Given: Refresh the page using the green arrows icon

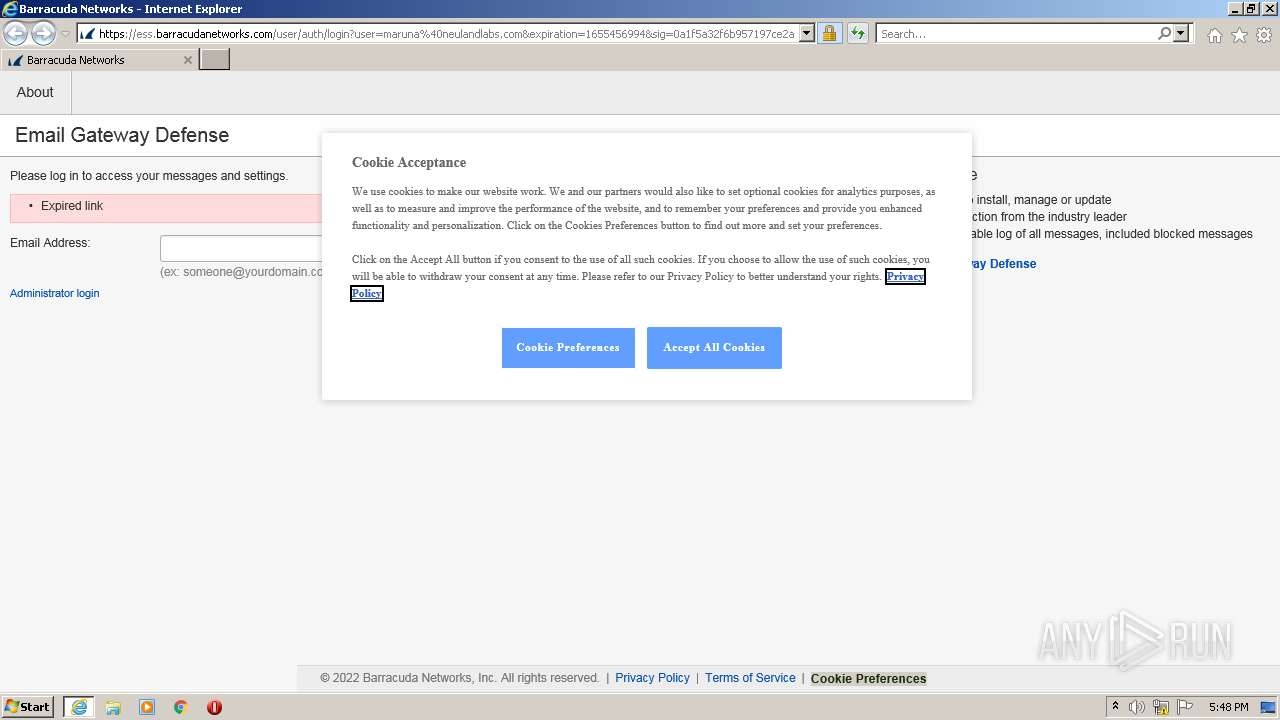Looking at the screenshot, I should coord(858,34).
